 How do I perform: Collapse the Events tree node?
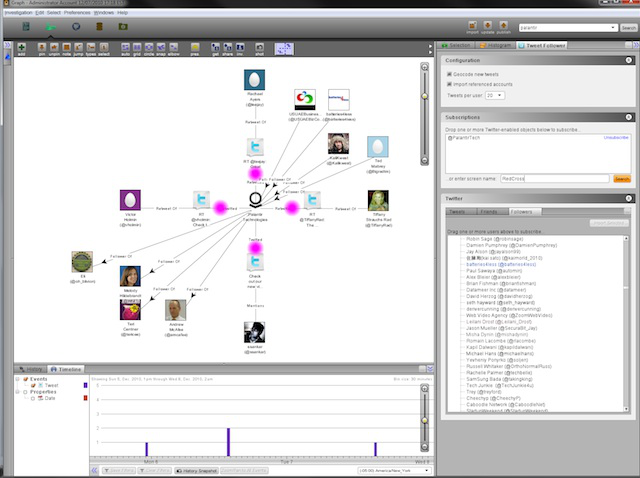click(x=18, y=379)
